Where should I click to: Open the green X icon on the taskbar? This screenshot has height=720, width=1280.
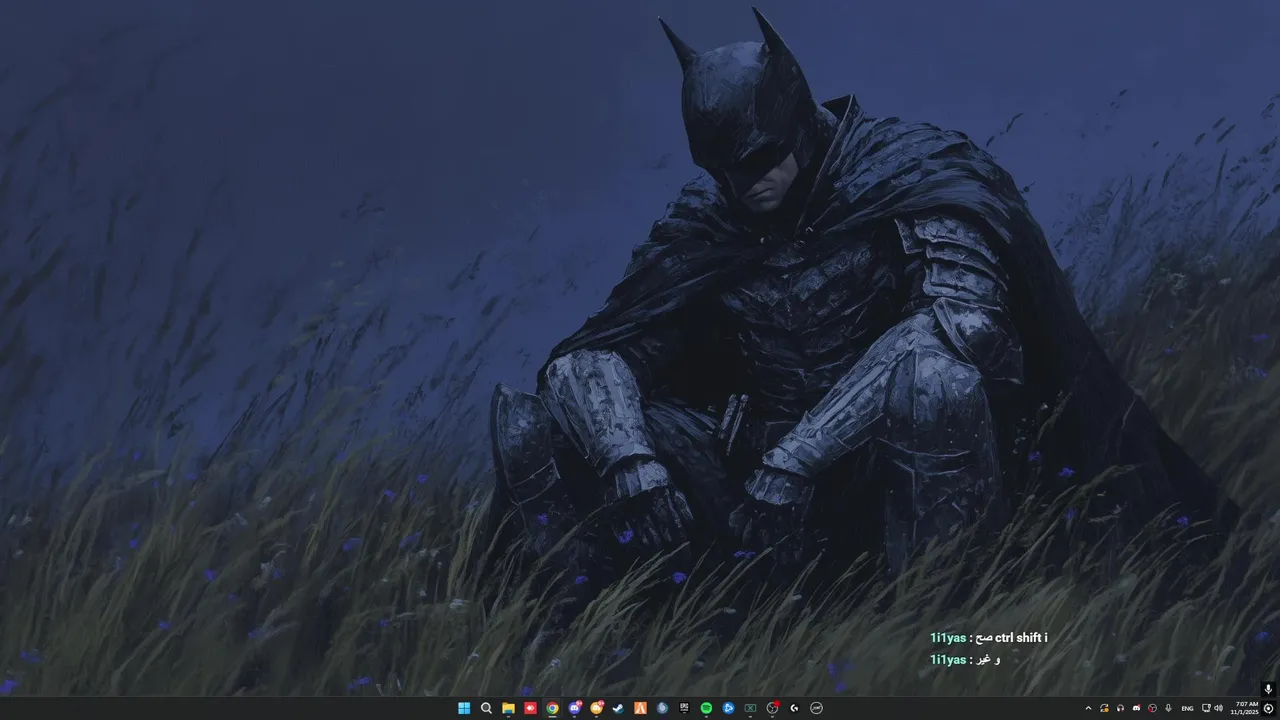pos(750,708)
